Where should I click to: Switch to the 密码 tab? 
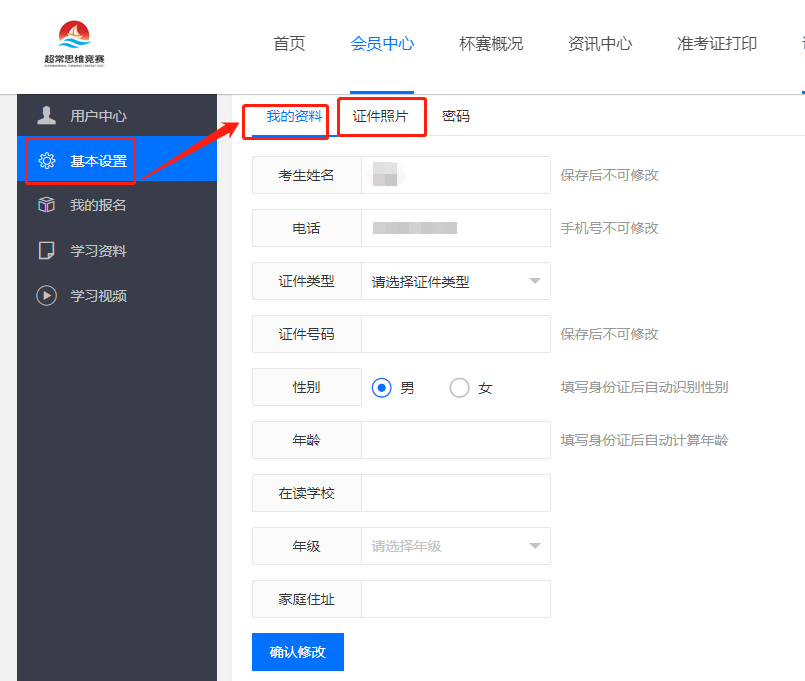coord(456,116)
